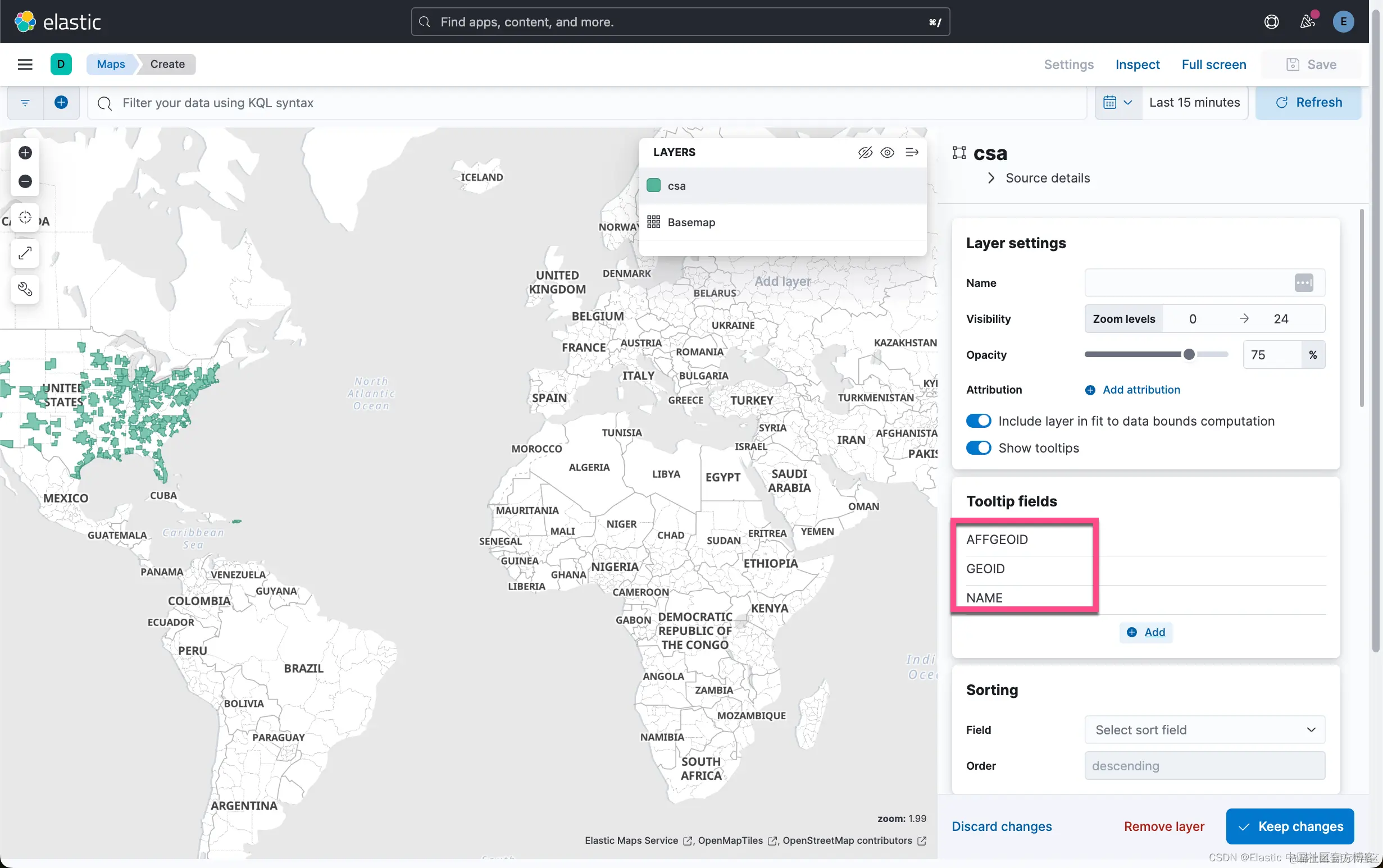Image resolution: width=1383 pixels, height=868 pixels.
Task: Click the Opacity slider handle
Action: coord(1189,354)
